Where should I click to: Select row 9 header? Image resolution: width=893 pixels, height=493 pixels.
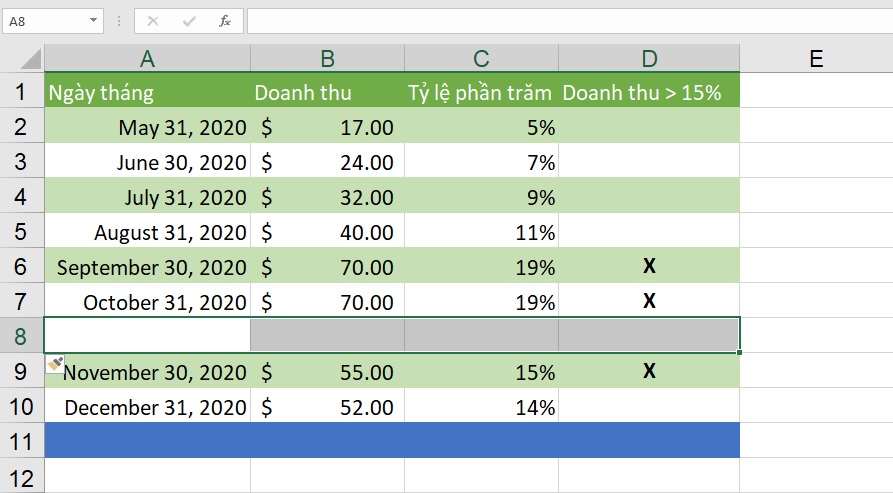click(x=22, y=371)
